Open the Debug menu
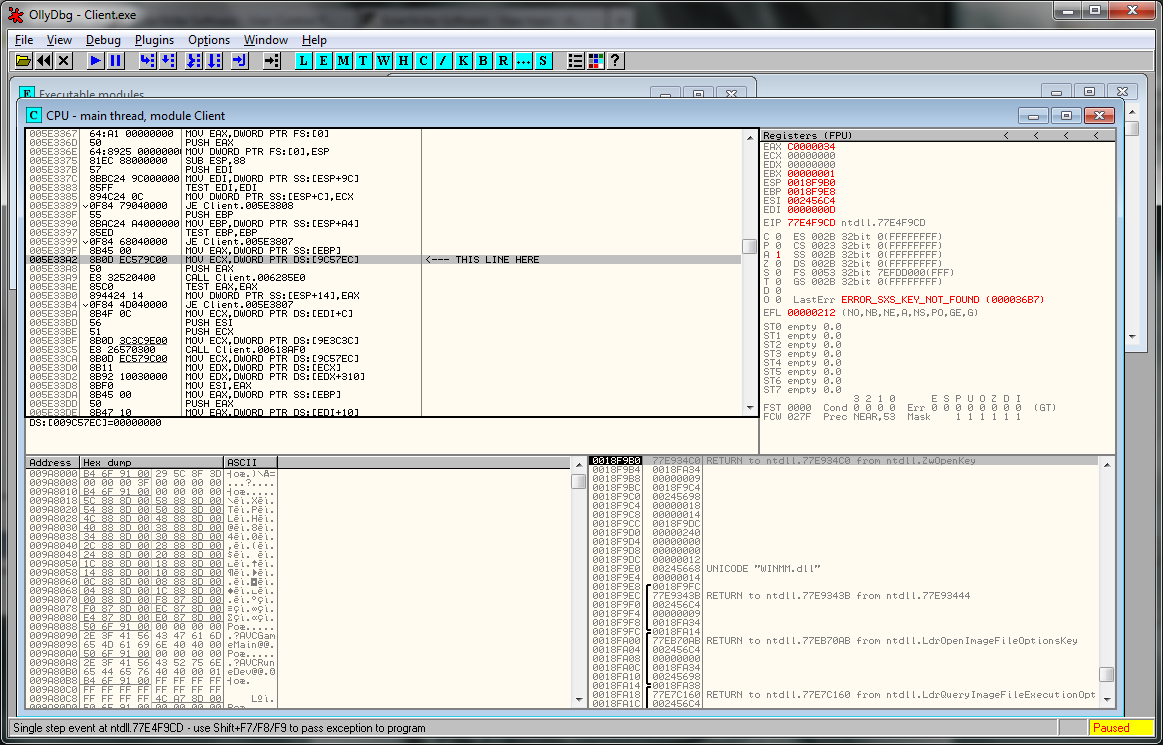 [103, 40]
